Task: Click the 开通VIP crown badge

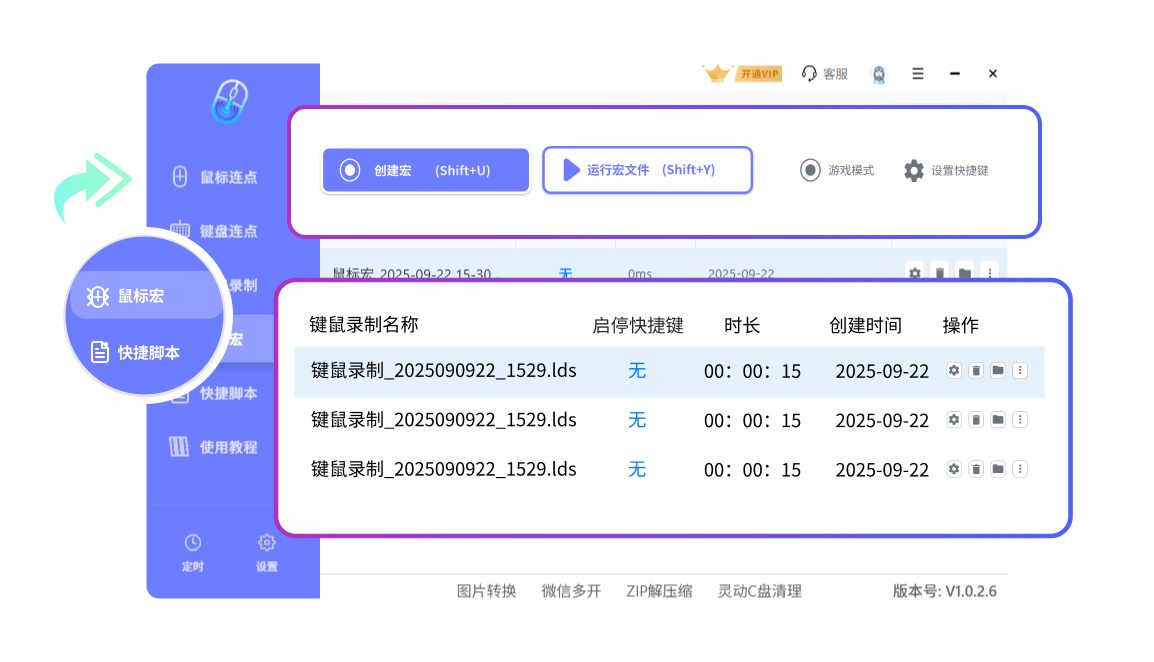Action: pos(742,74)
